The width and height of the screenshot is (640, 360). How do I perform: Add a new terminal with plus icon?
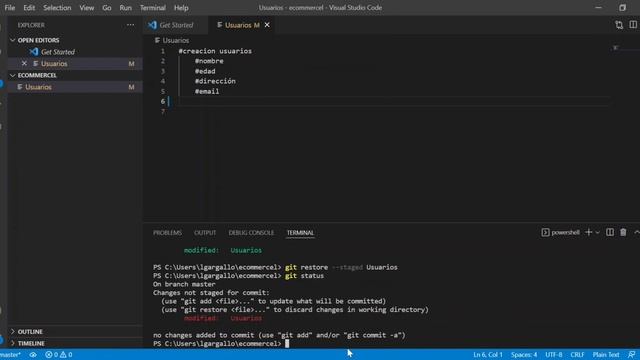pos(589,232)
